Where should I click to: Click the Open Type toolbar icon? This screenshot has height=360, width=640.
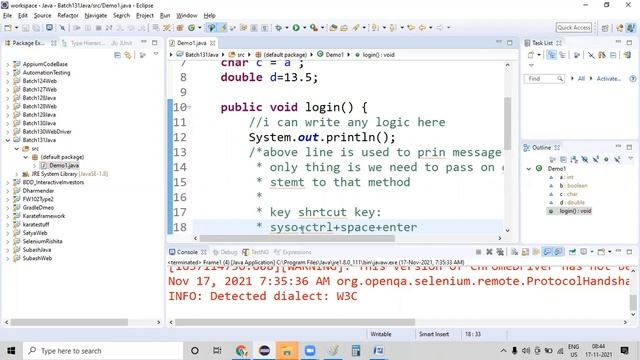tap(333, 28)
